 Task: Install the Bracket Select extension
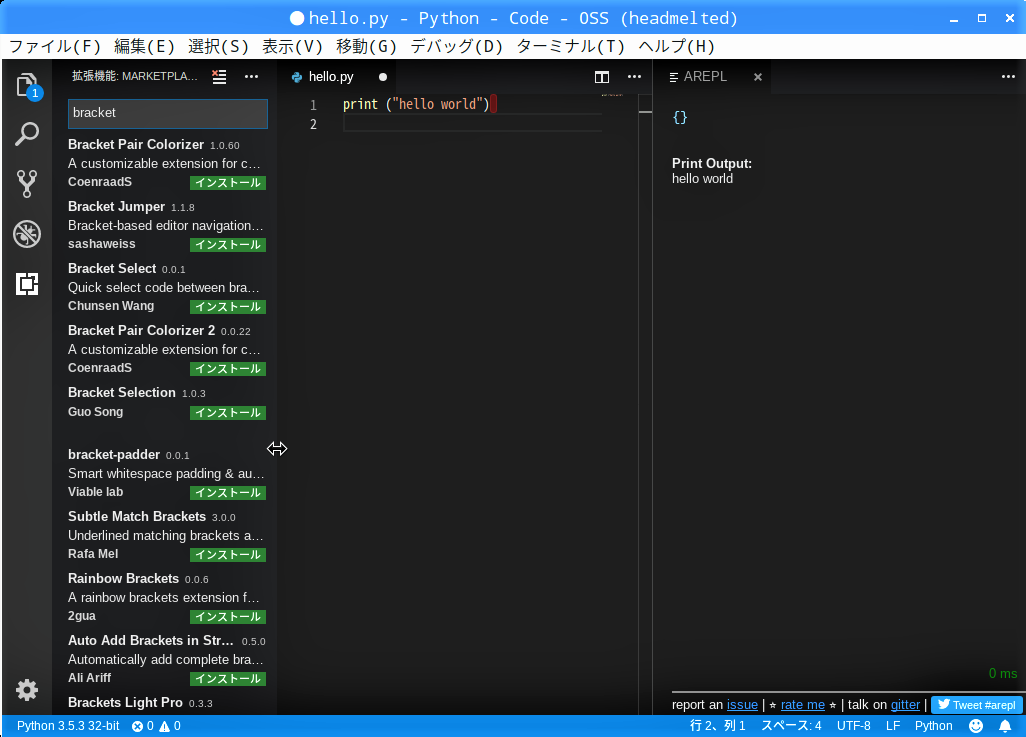pyautogui.click(x=228, y=306)
